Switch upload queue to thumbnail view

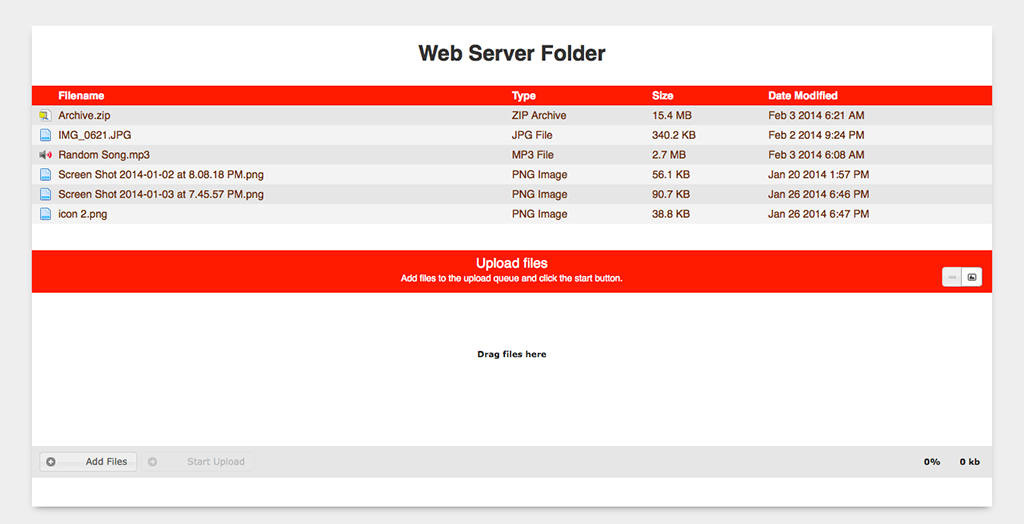click(x=971, y=277)
